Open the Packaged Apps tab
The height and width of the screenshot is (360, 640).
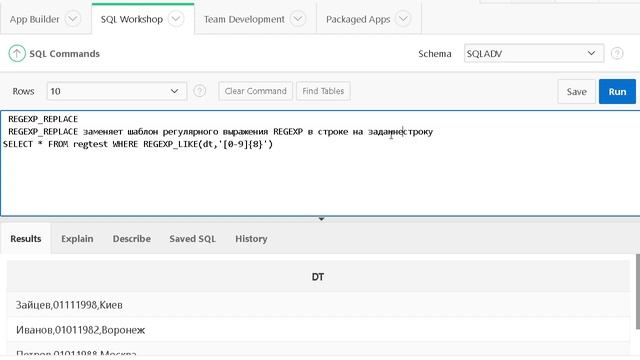coord(358,19)
